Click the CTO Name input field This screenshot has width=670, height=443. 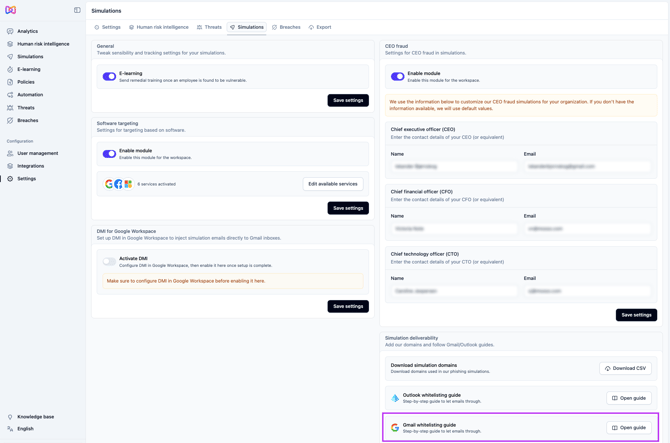pos(454,291)
